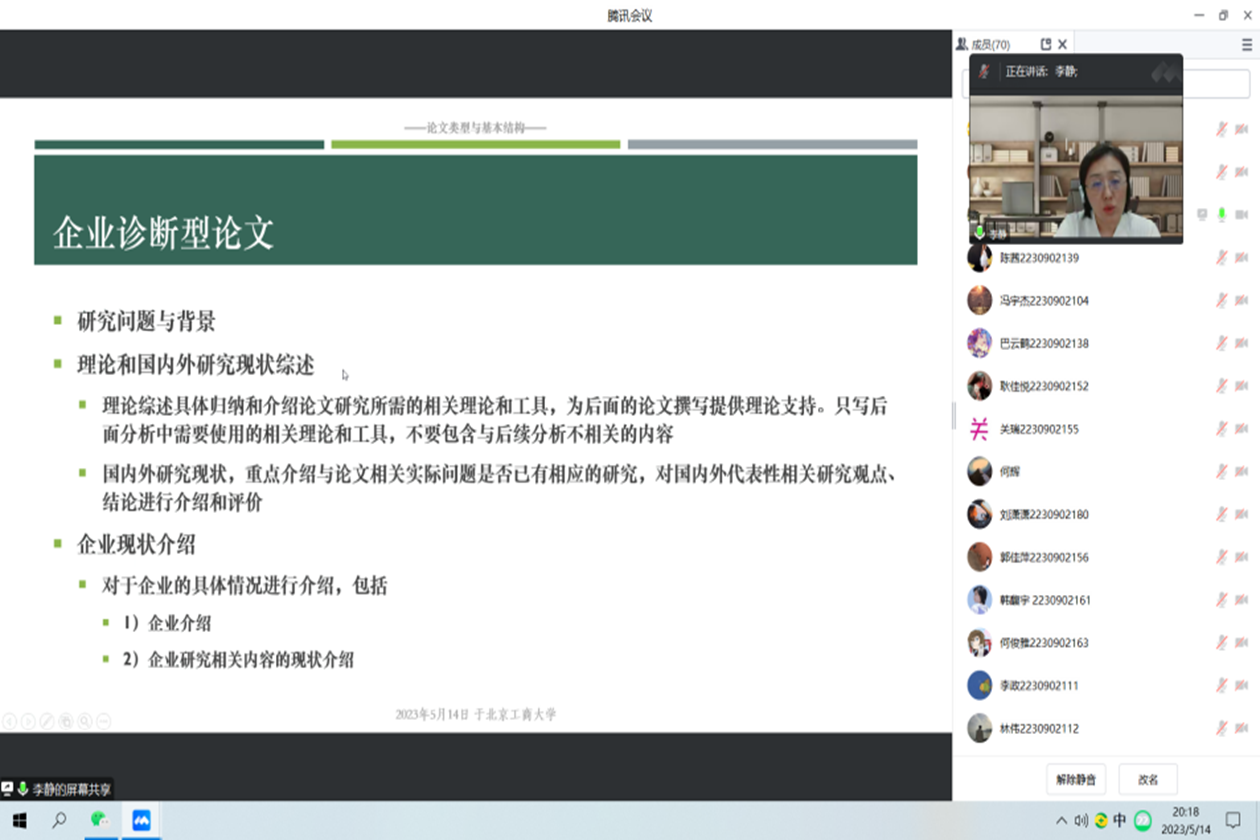The image size is (1260, 840).
Task: Click the 解除静音 unmute button
Action: pos(1076,779)
